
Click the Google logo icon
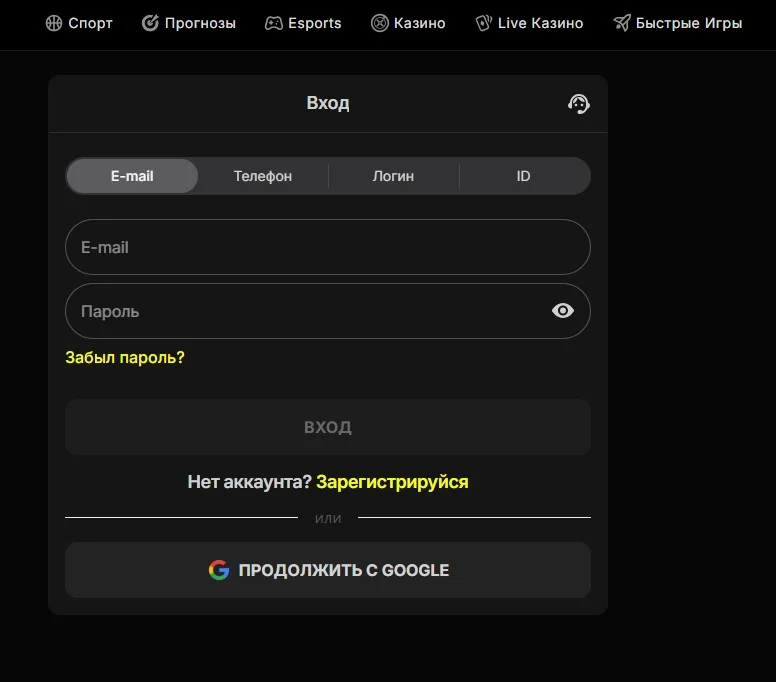pyautogui.click(x=219, y=570)
